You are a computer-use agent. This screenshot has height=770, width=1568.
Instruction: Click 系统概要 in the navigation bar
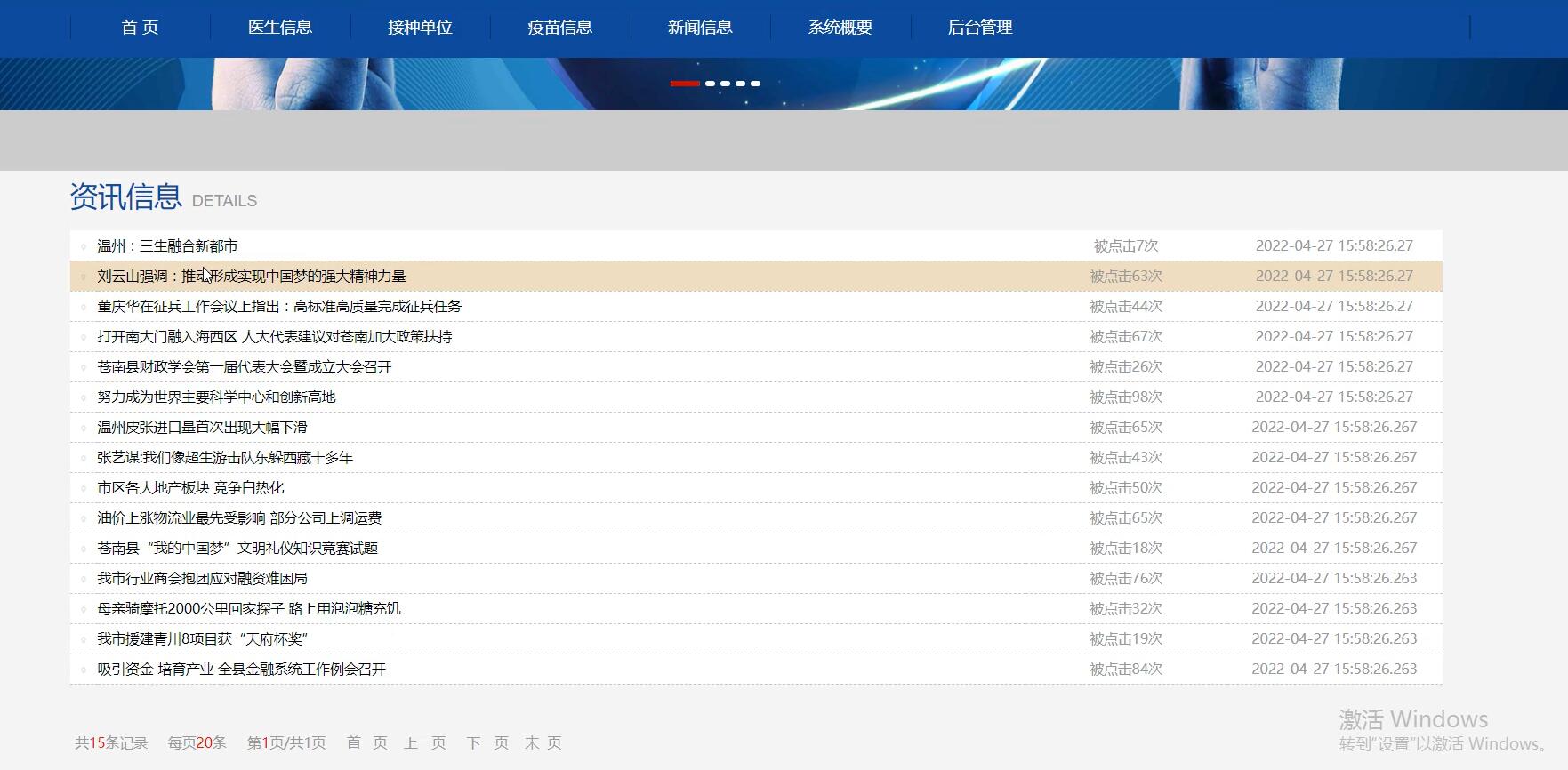pos(840,28)
